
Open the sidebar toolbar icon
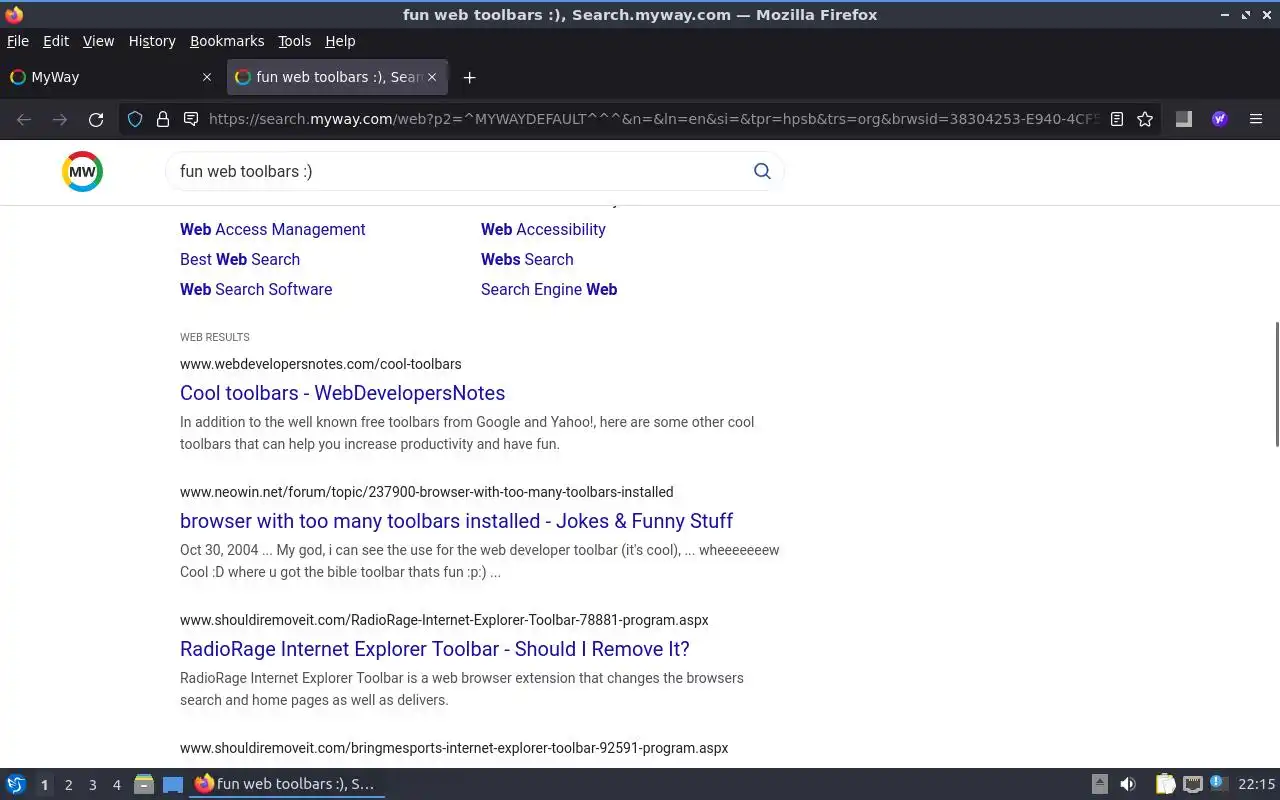[1183, 119]
